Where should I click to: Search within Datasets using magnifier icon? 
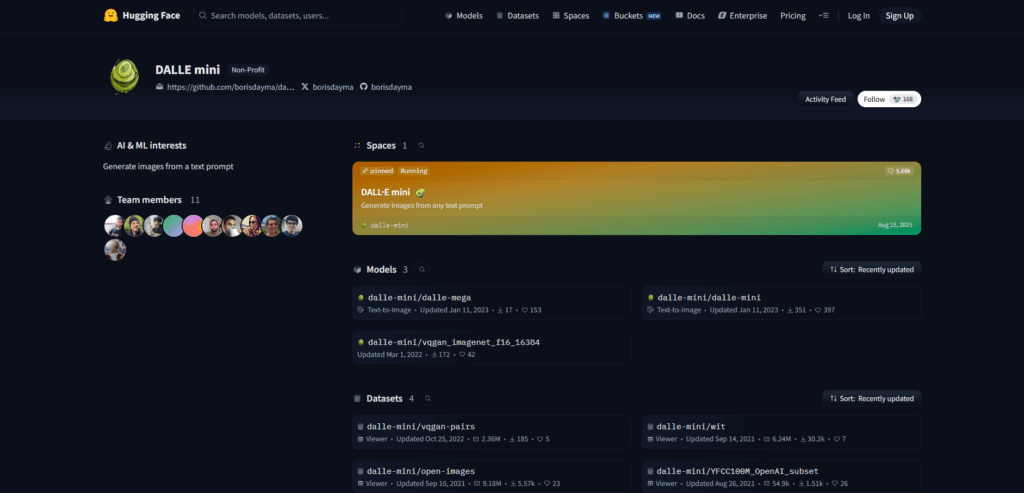pos(428,398)
